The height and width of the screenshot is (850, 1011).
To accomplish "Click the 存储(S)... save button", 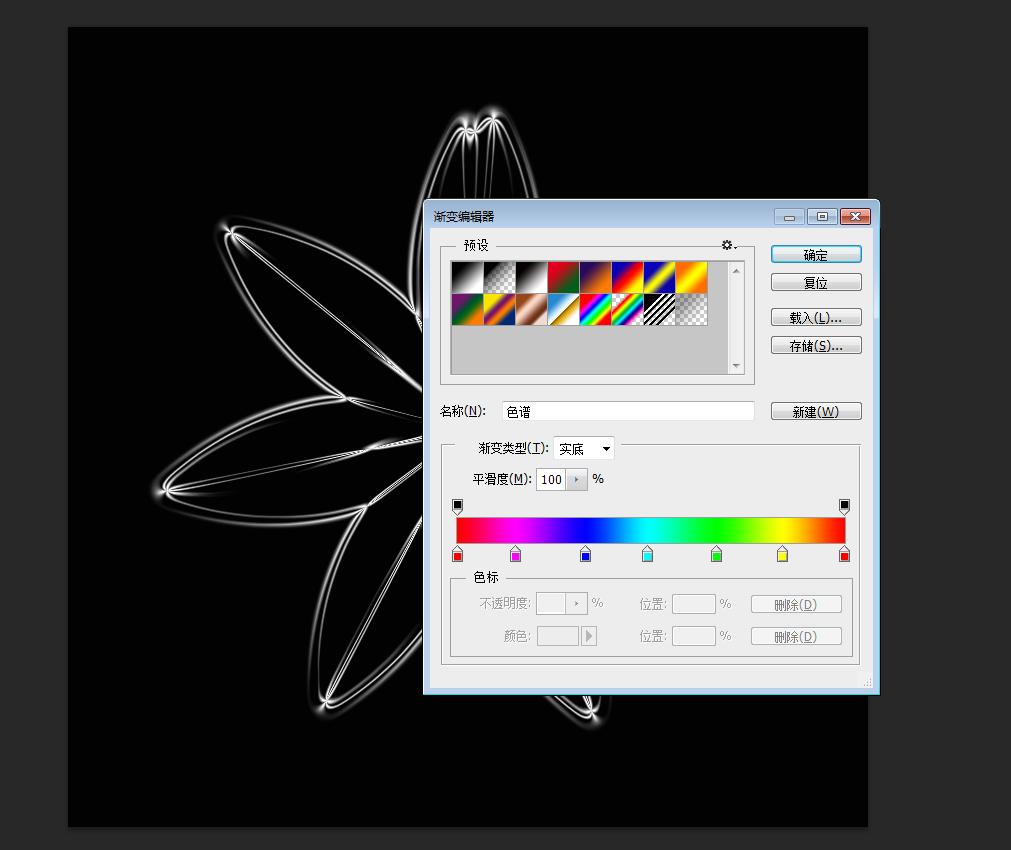I will [x=816, y=346].
